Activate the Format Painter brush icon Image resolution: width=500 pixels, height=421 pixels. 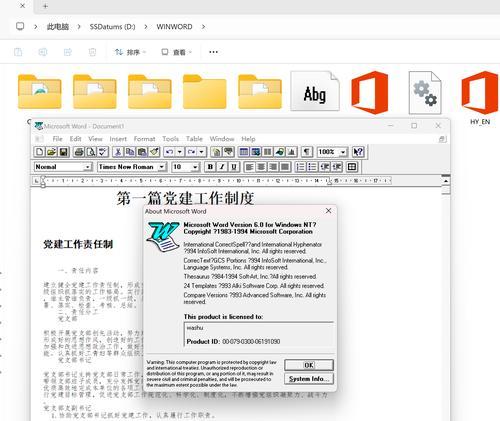(154, 152)
